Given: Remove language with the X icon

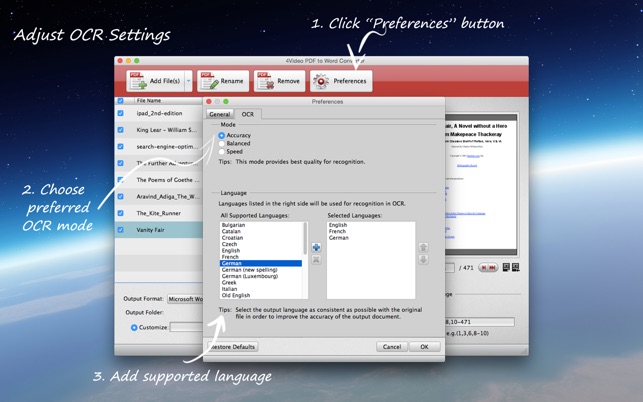Looking at the screenshot, I should click(x=316, y=260).
